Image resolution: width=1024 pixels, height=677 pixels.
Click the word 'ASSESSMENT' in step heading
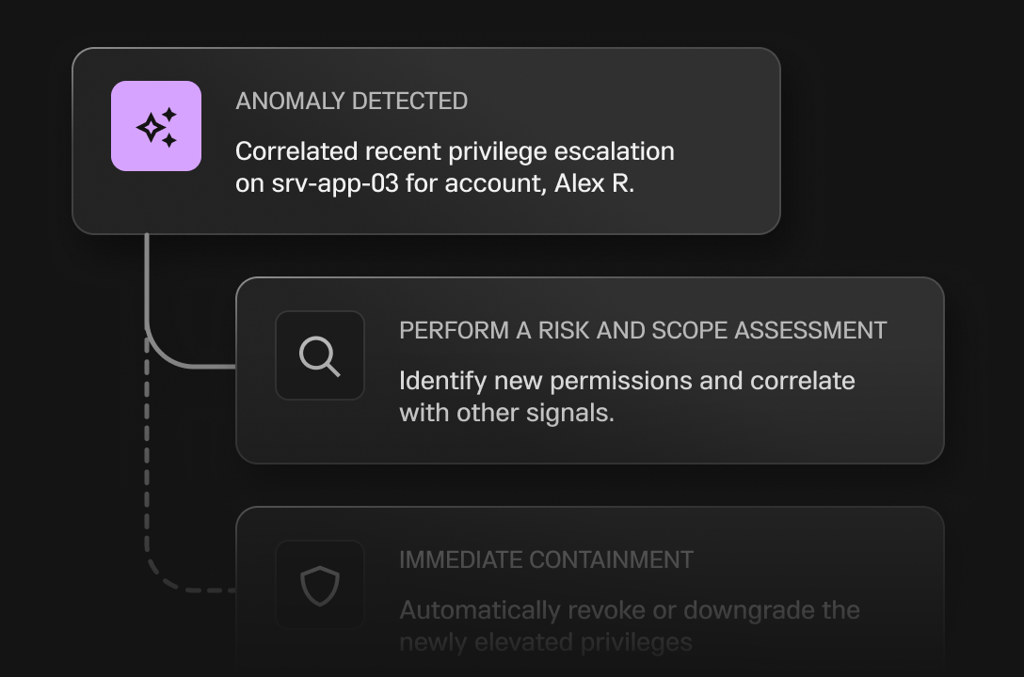coord(819,331)
